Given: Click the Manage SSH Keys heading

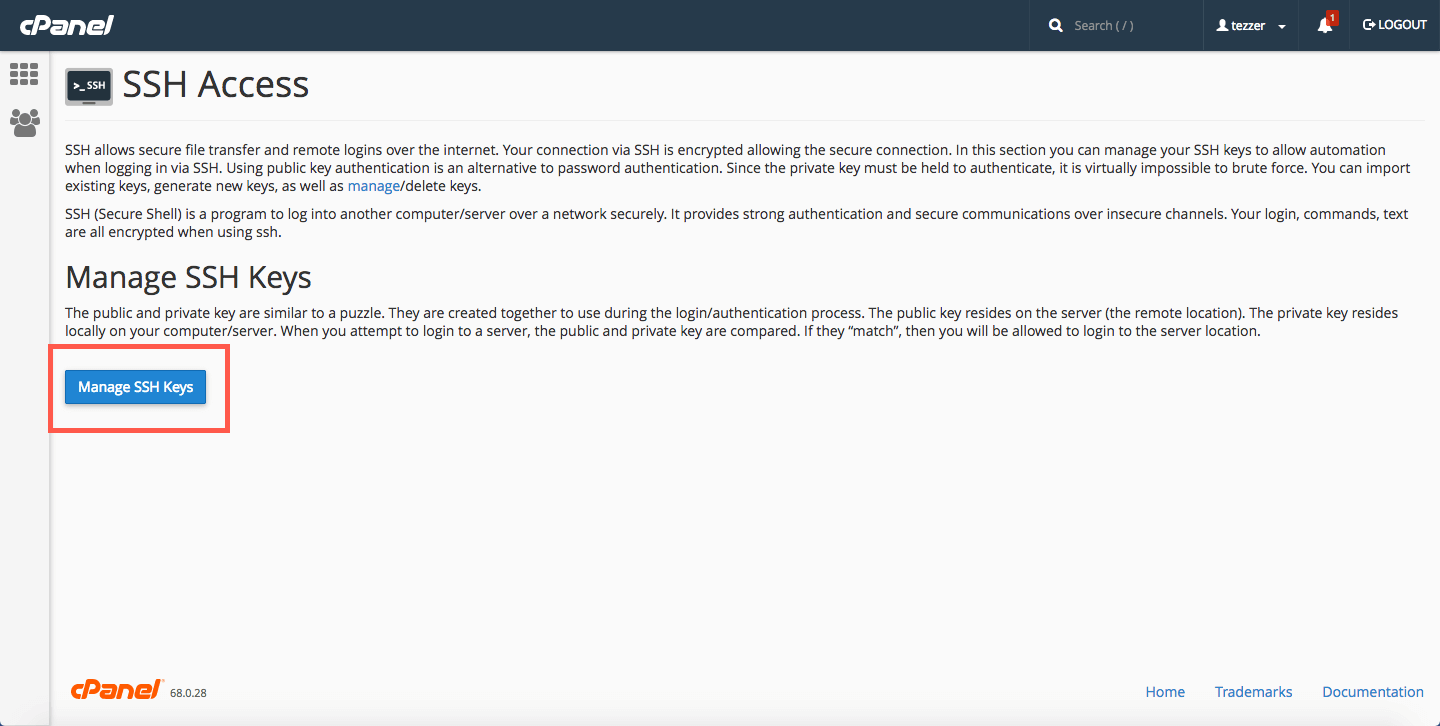Looking at the screenshot, I should coord(188,277).
